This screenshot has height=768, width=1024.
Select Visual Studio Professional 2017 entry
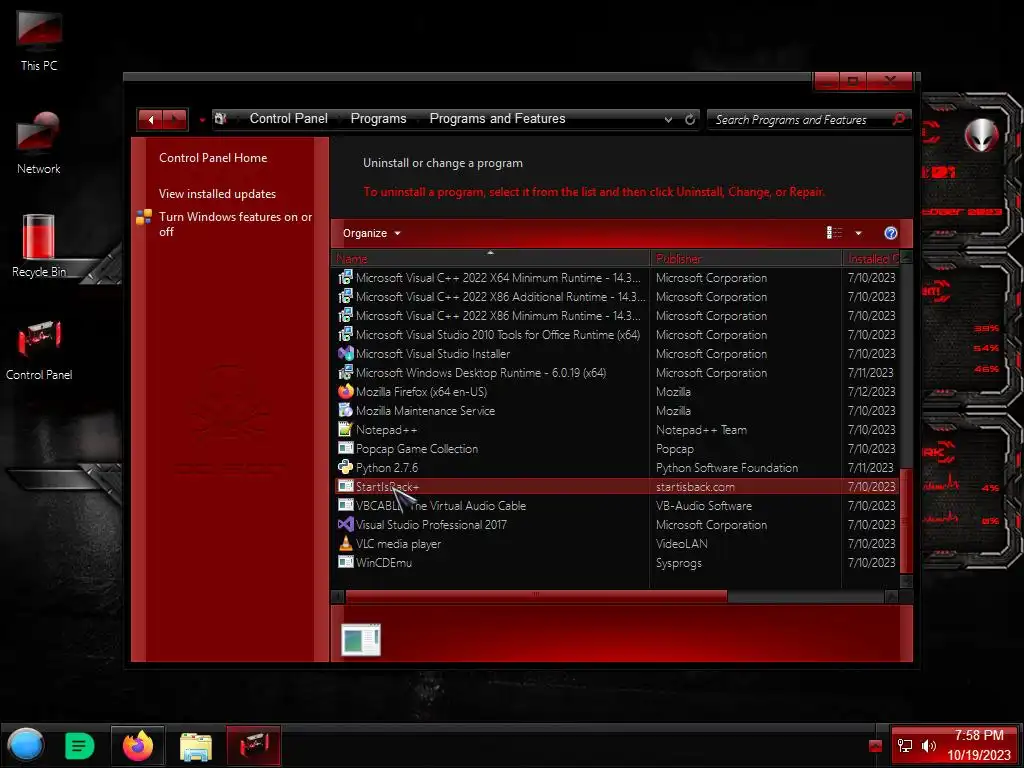tap(616, 524)
